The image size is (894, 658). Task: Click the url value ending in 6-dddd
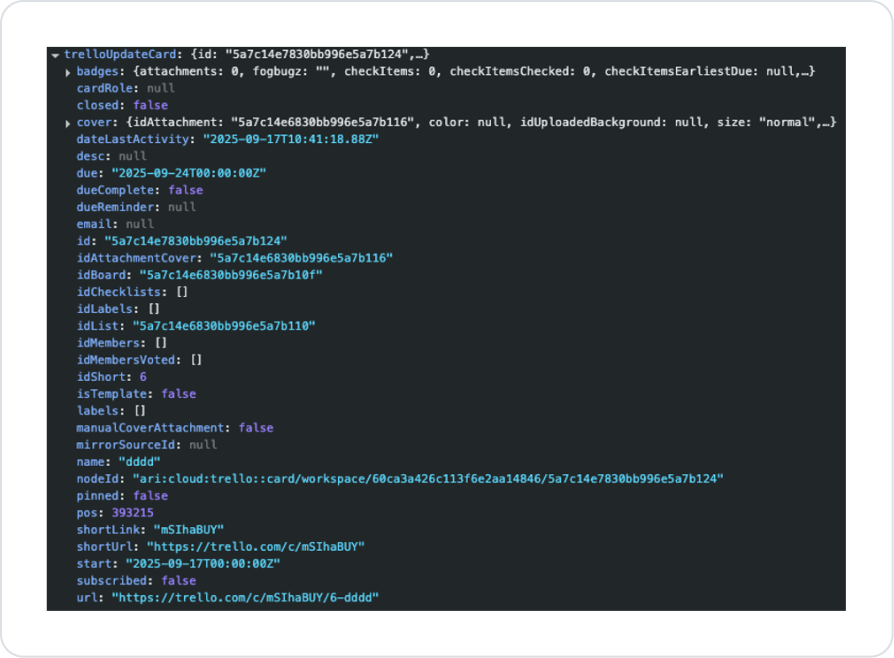coord(245,598)
